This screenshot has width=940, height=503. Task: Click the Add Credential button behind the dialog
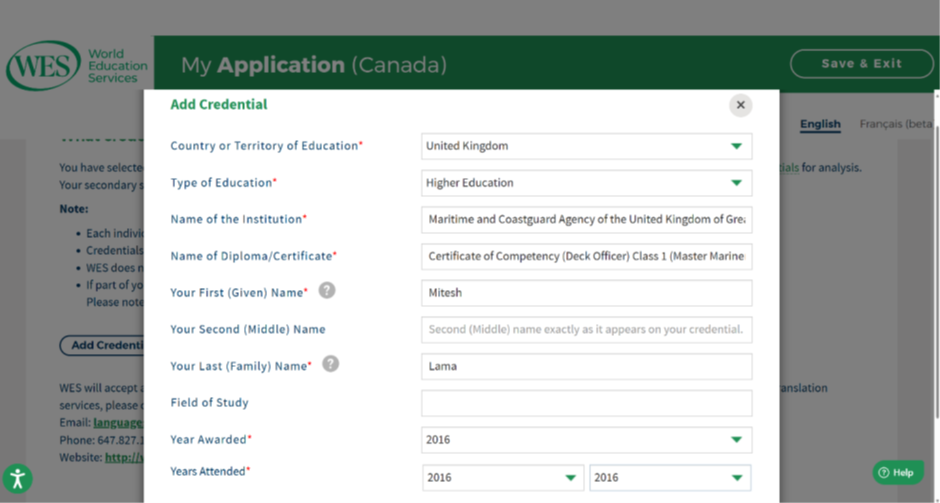click(x=102, y=345)
